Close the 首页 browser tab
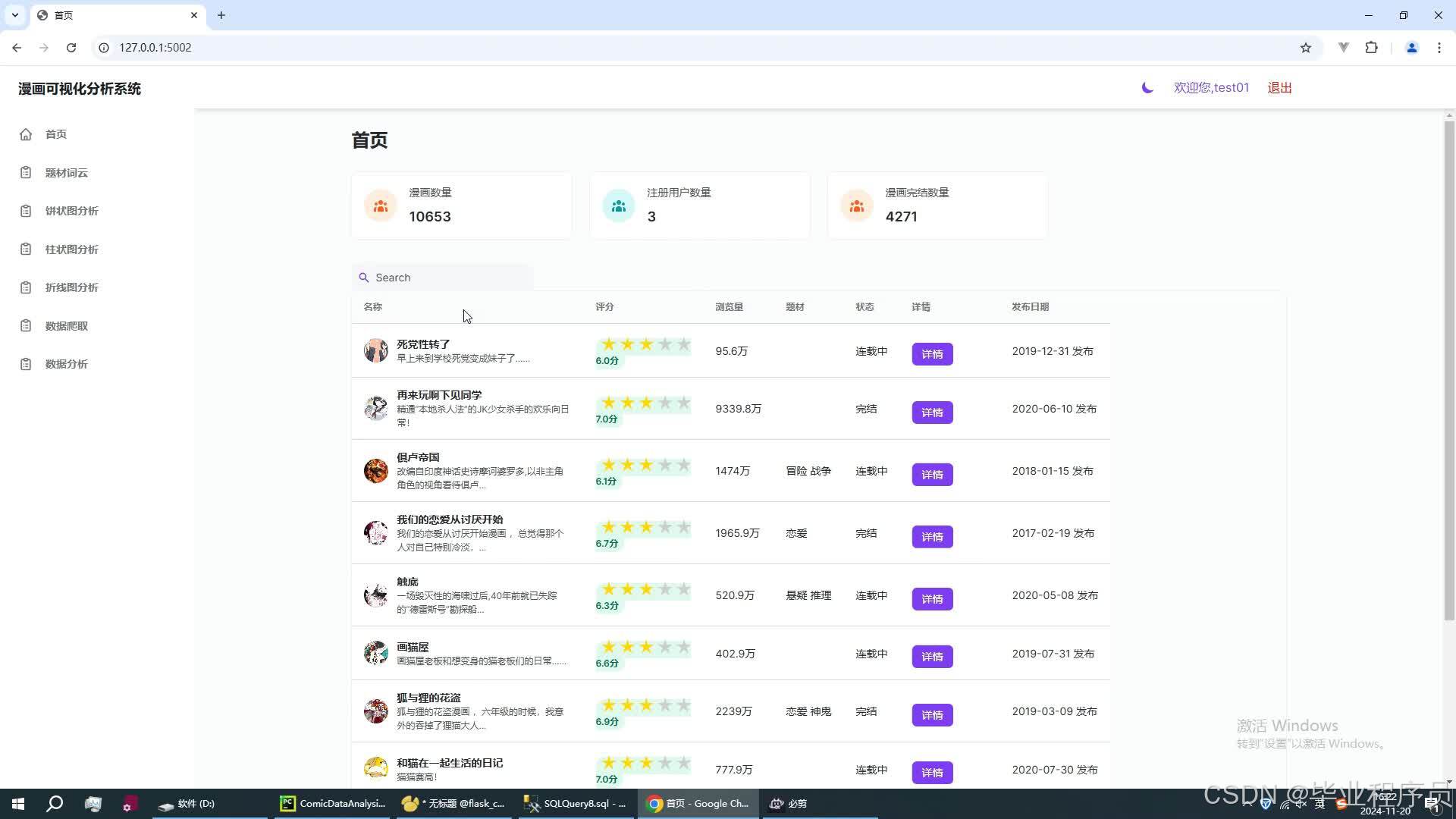 click(194, 15)
